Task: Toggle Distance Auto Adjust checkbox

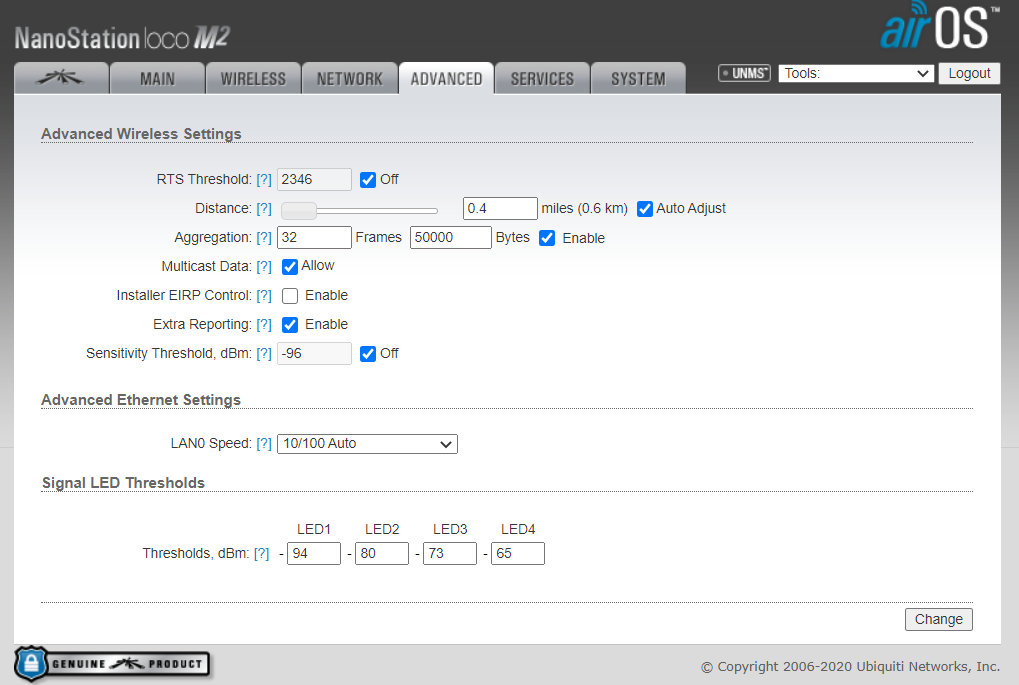Action: [645, 209]
